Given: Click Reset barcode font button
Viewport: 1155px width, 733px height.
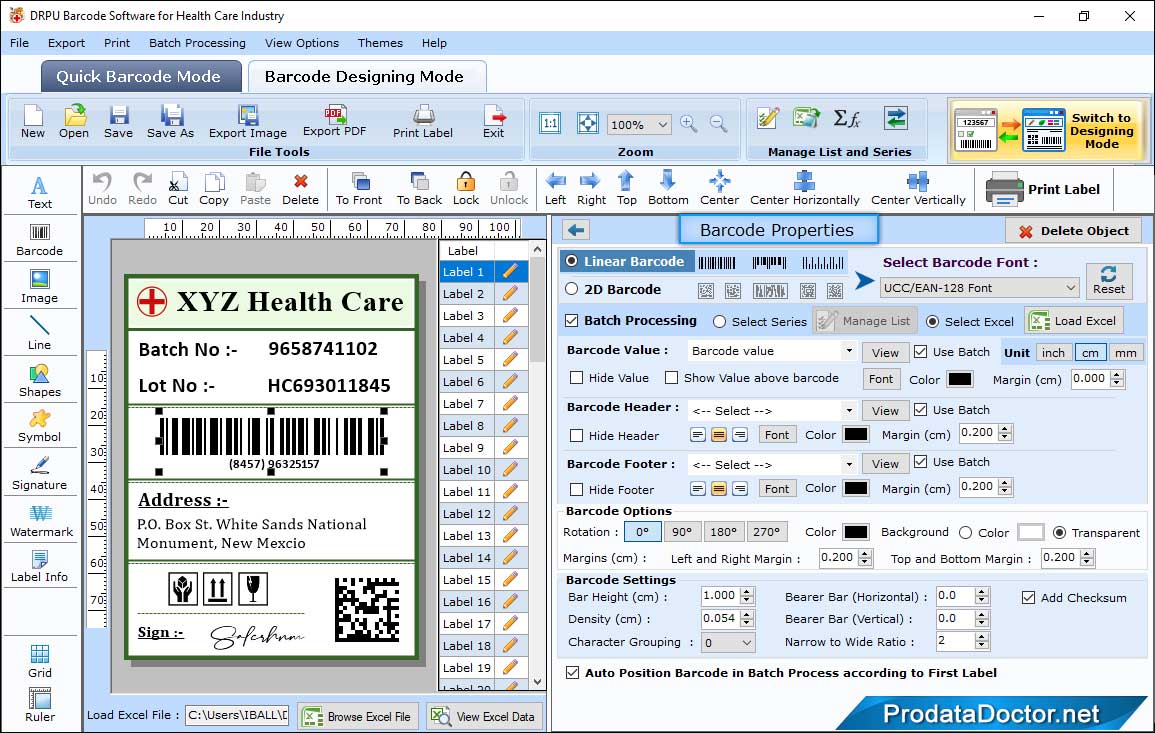Looking at the screenshot, I should coord(1109,281).
